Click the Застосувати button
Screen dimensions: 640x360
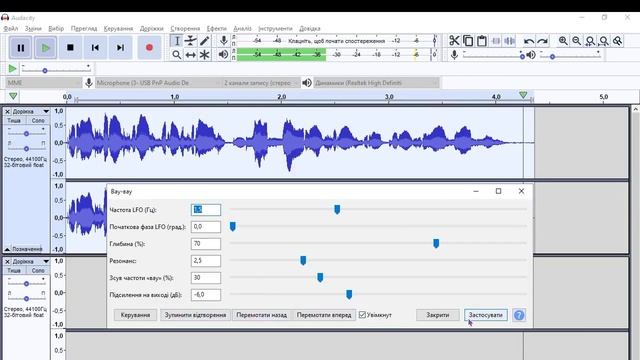coord(486,315)
